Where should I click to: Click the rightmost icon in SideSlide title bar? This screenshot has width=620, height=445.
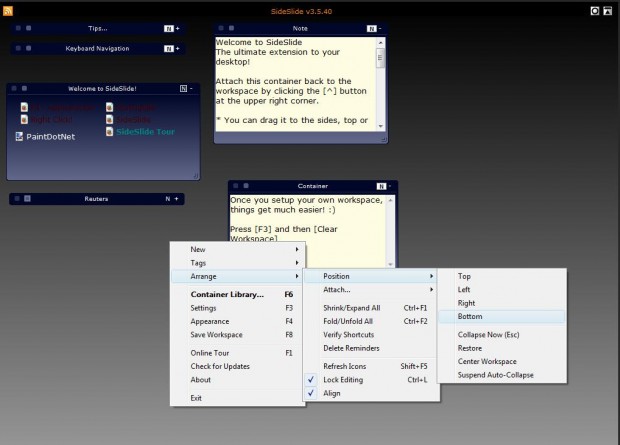[608, 11]
